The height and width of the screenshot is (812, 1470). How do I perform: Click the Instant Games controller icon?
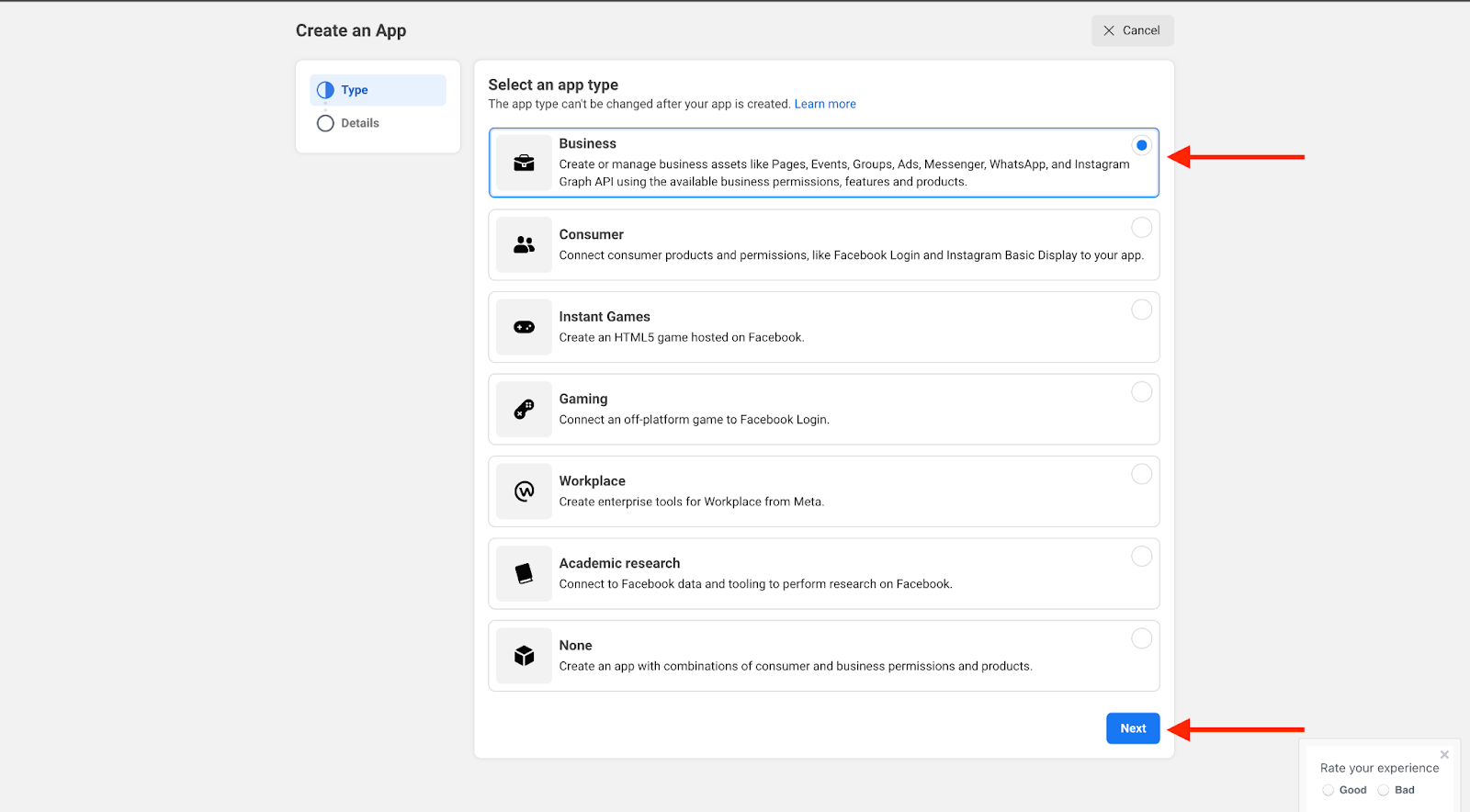pos(524,327)
